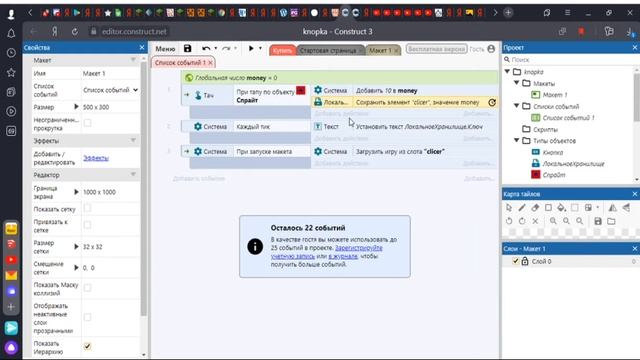This screenshot has width=640, height=360.
Task: Click the в журнале link
Action: coord(343,256)
